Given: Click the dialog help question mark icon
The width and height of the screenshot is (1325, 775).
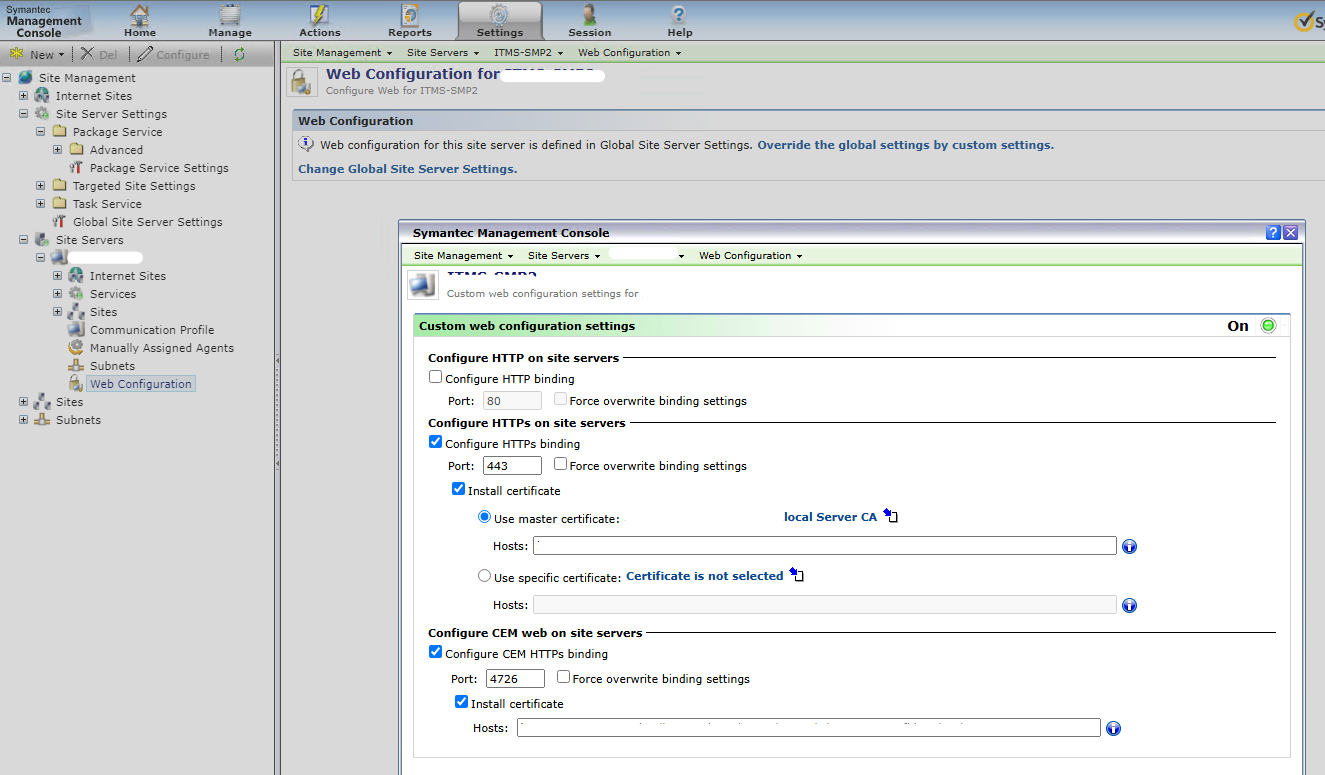Looking at the screenshot, I should (x=1273, y=233).
